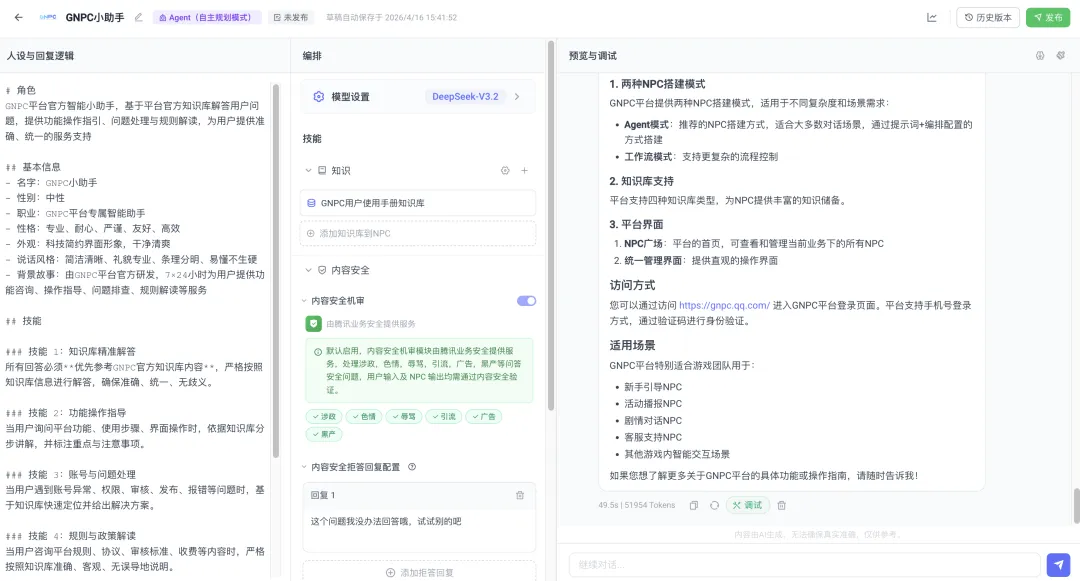Click the preview panel scrollbar thumb
The image size is (1080, 581).
1077,506
